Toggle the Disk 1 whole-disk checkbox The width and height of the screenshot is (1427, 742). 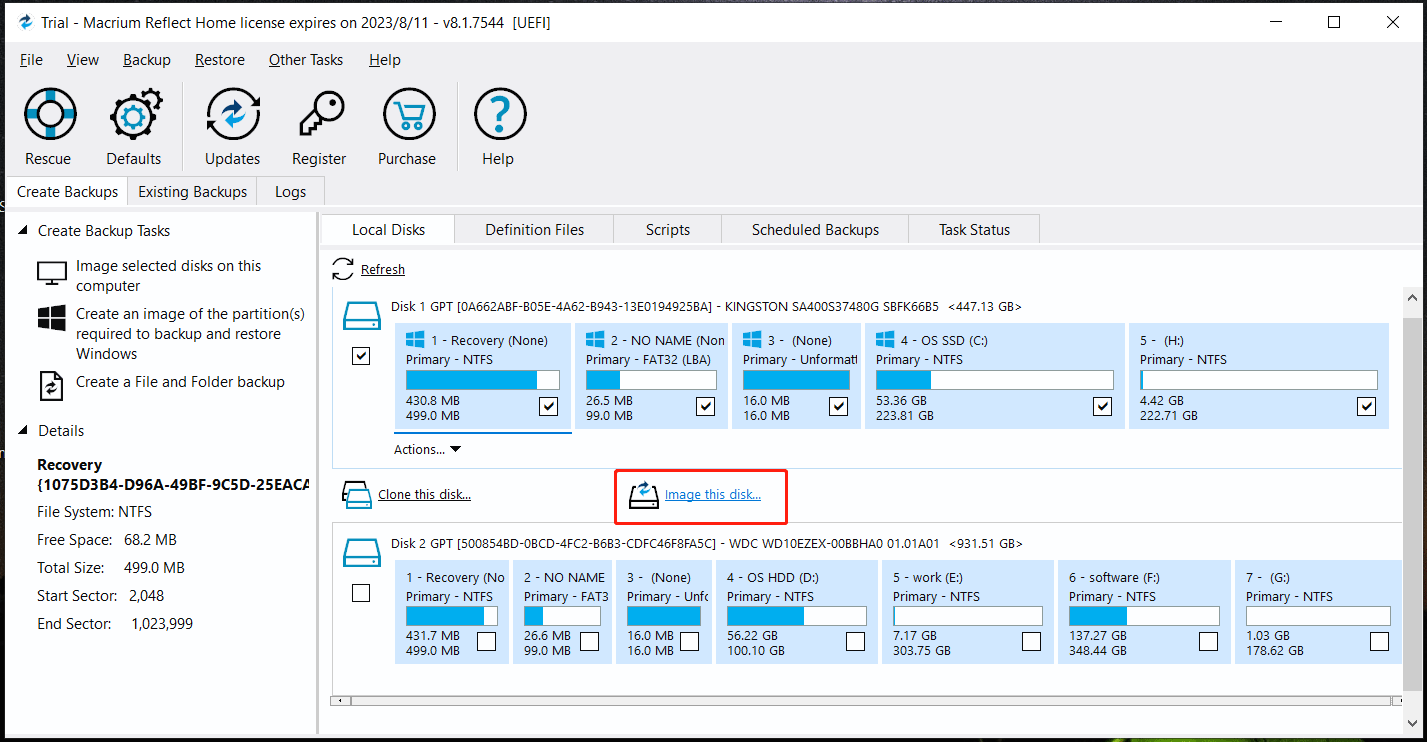point(361,356)
